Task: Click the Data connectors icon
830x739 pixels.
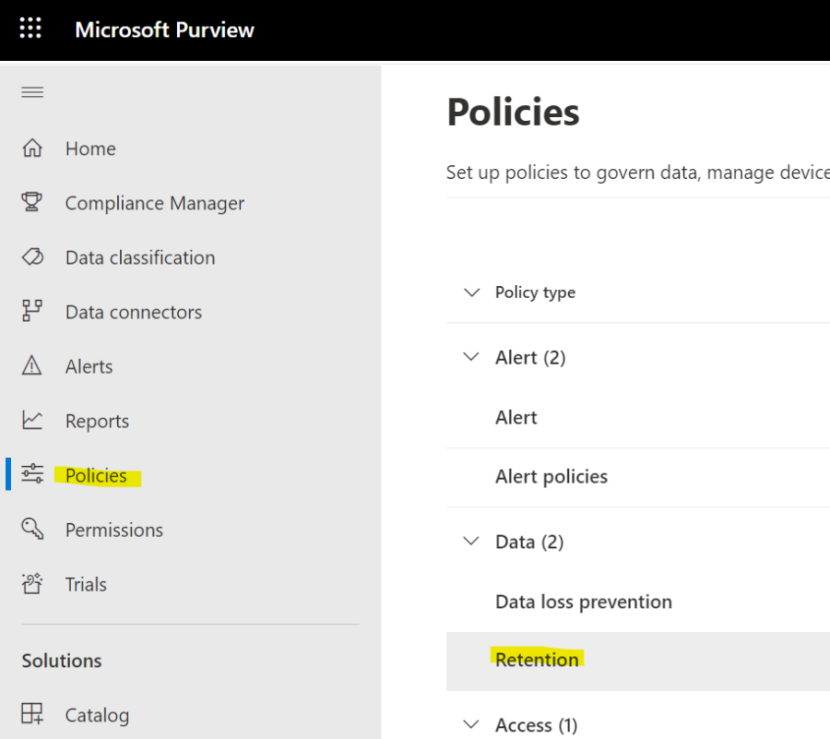Action: click(x=32, y=311)
